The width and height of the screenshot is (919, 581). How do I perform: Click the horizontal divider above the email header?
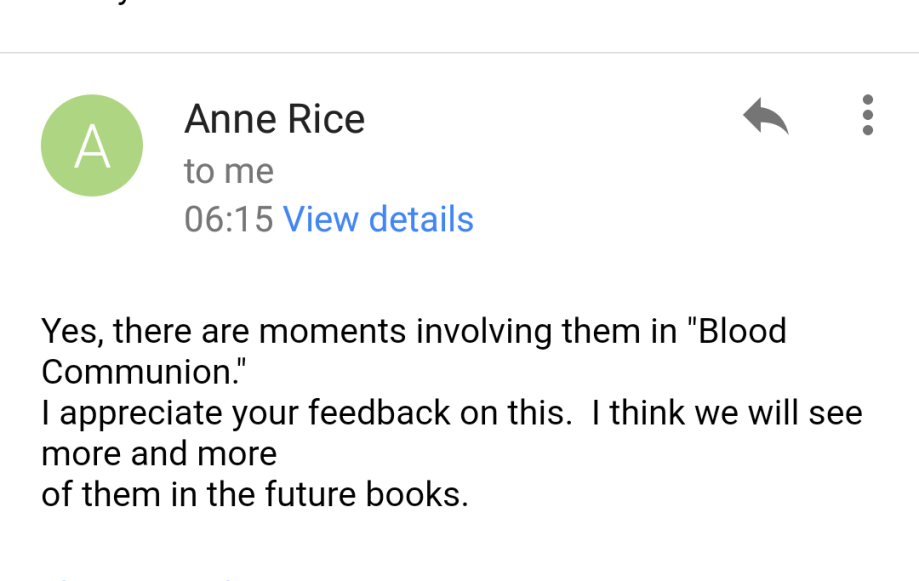click(459, 52)
